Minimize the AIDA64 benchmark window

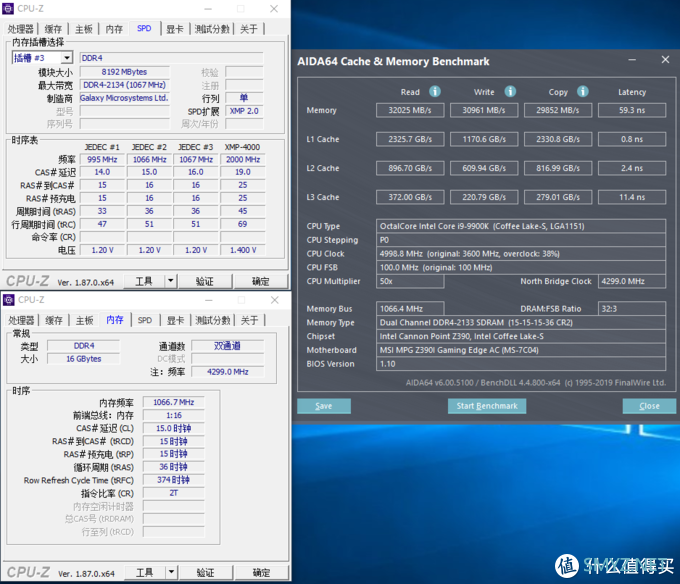(632, 60)
